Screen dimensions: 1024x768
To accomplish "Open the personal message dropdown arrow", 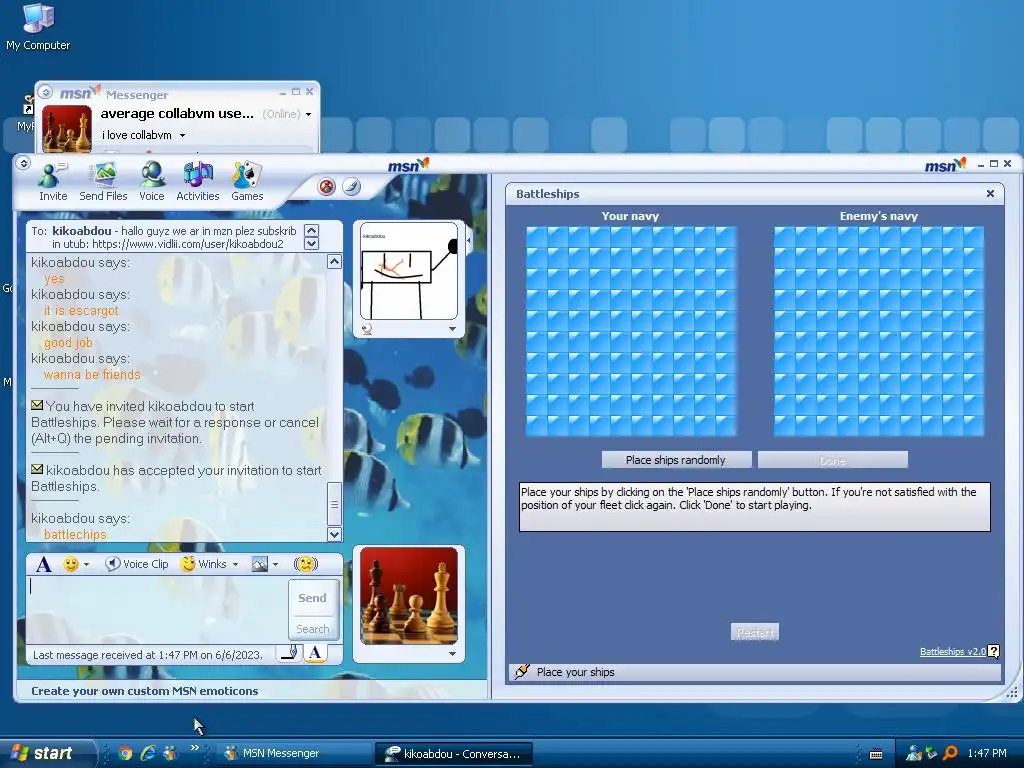I will click(182, 136).
